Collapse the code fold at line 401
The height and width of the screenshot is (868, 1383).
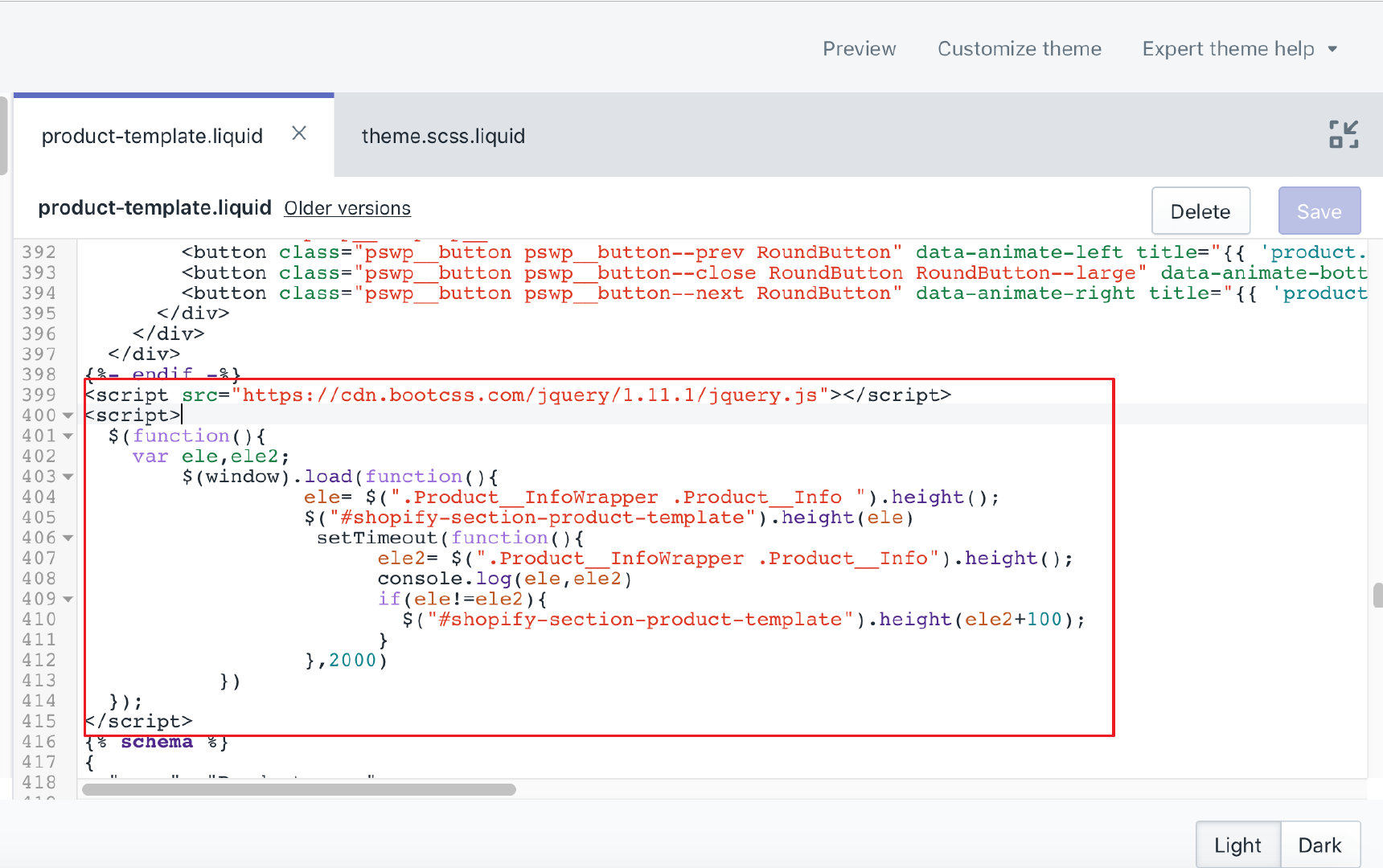tap(68, 436)
